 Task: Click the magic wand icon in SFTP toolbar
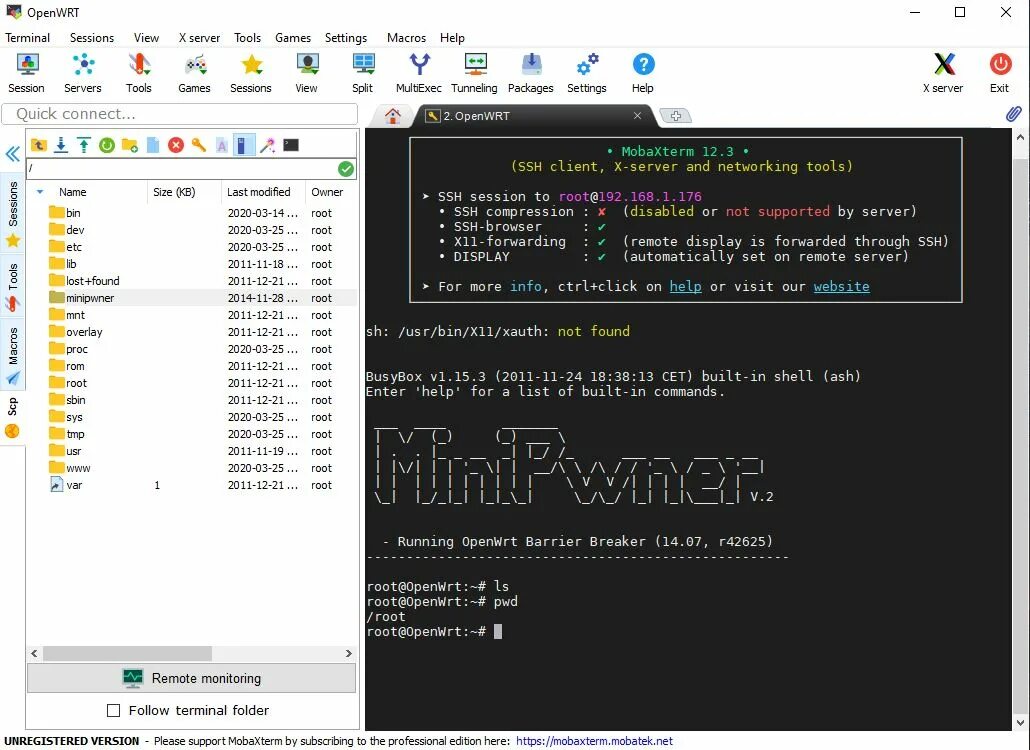pos(267,145)
